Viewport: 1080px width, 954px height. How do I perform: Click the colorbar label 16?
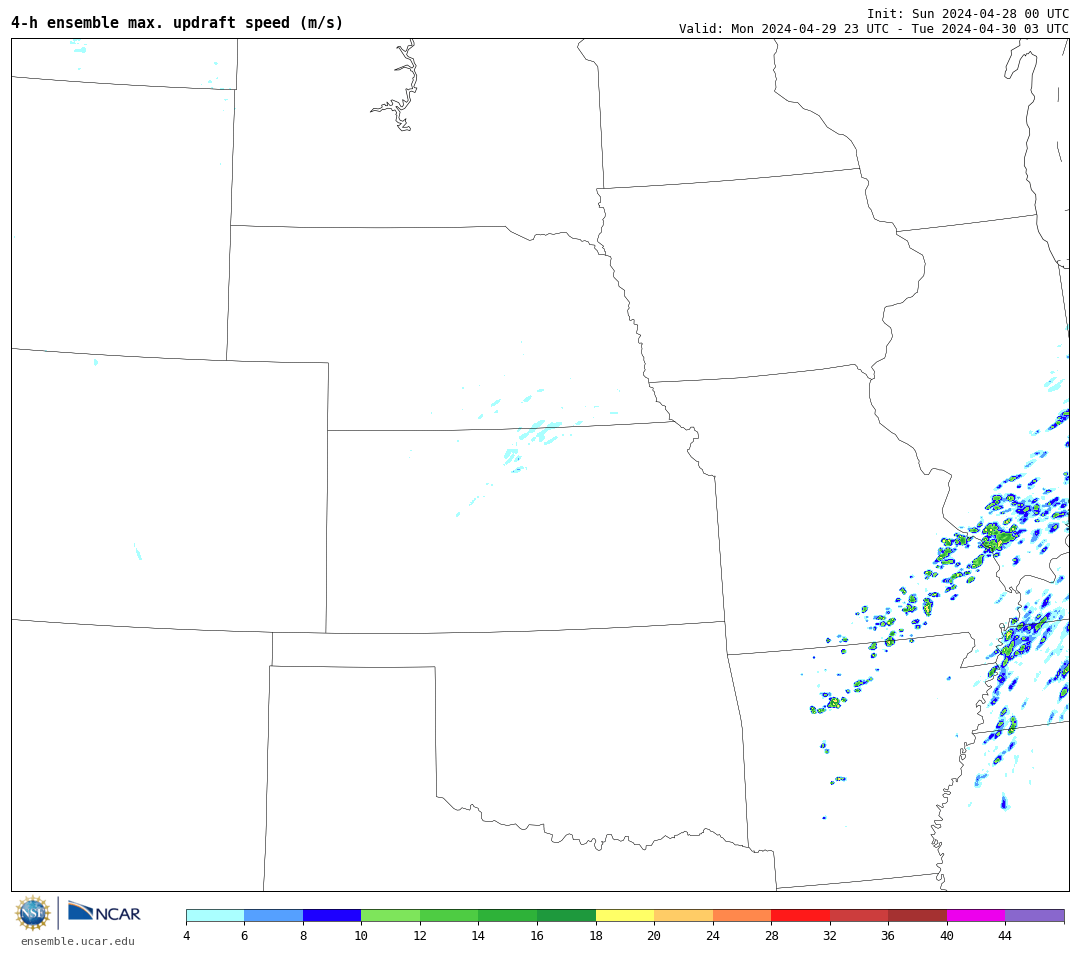(537, 936)
